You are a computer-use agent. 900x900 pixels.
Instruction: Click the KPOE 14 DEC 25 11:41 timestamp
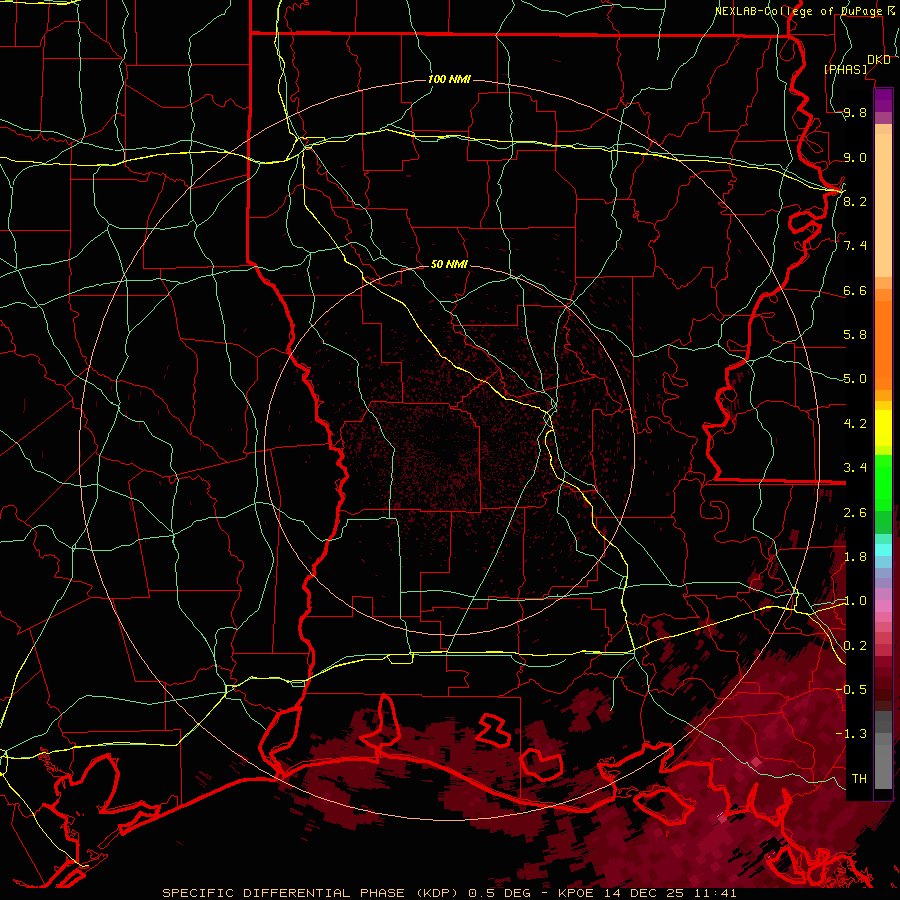point(647,893)
